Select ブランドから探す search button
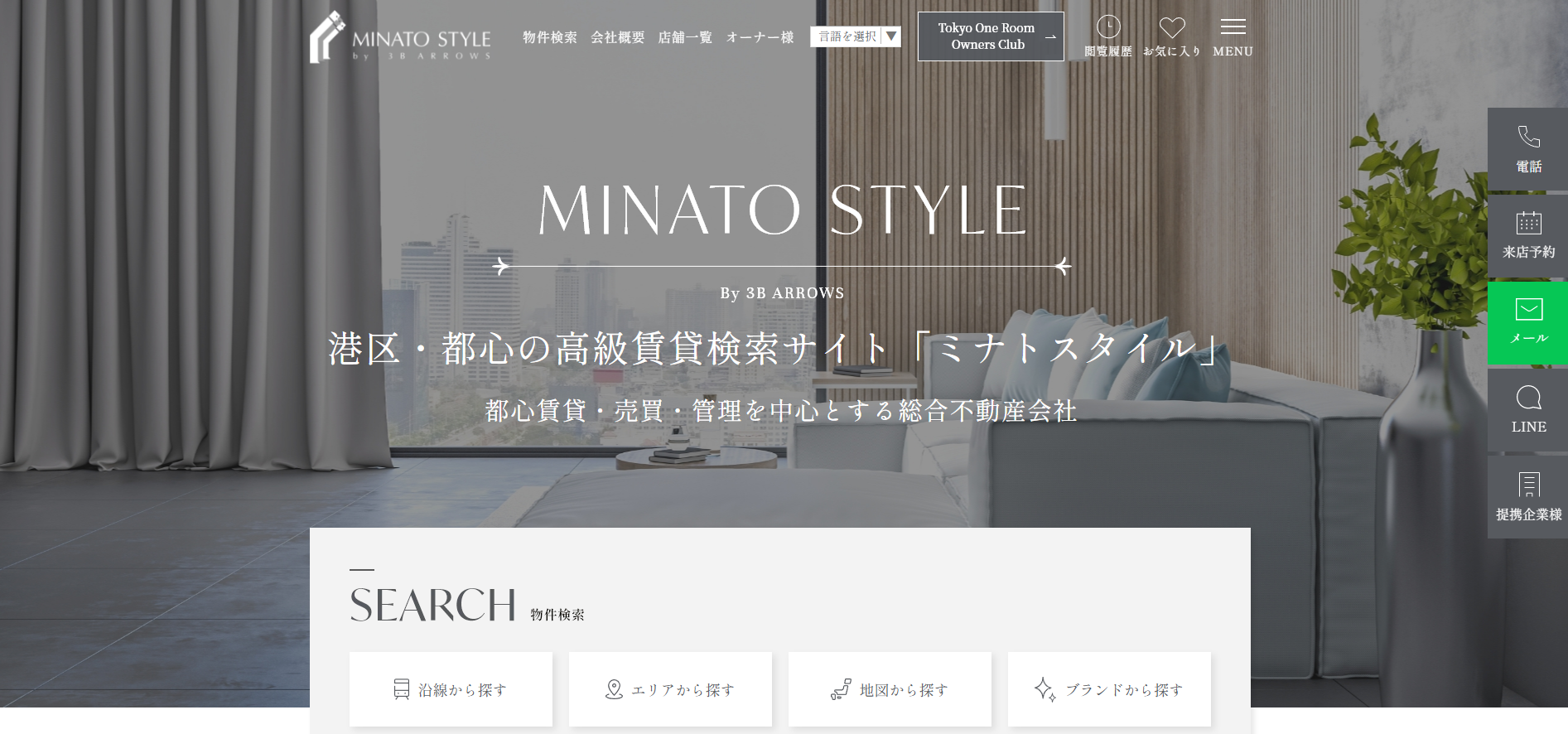This screenshot has width=1568, height=734. pyautogui.click(x=1109, y=689)
